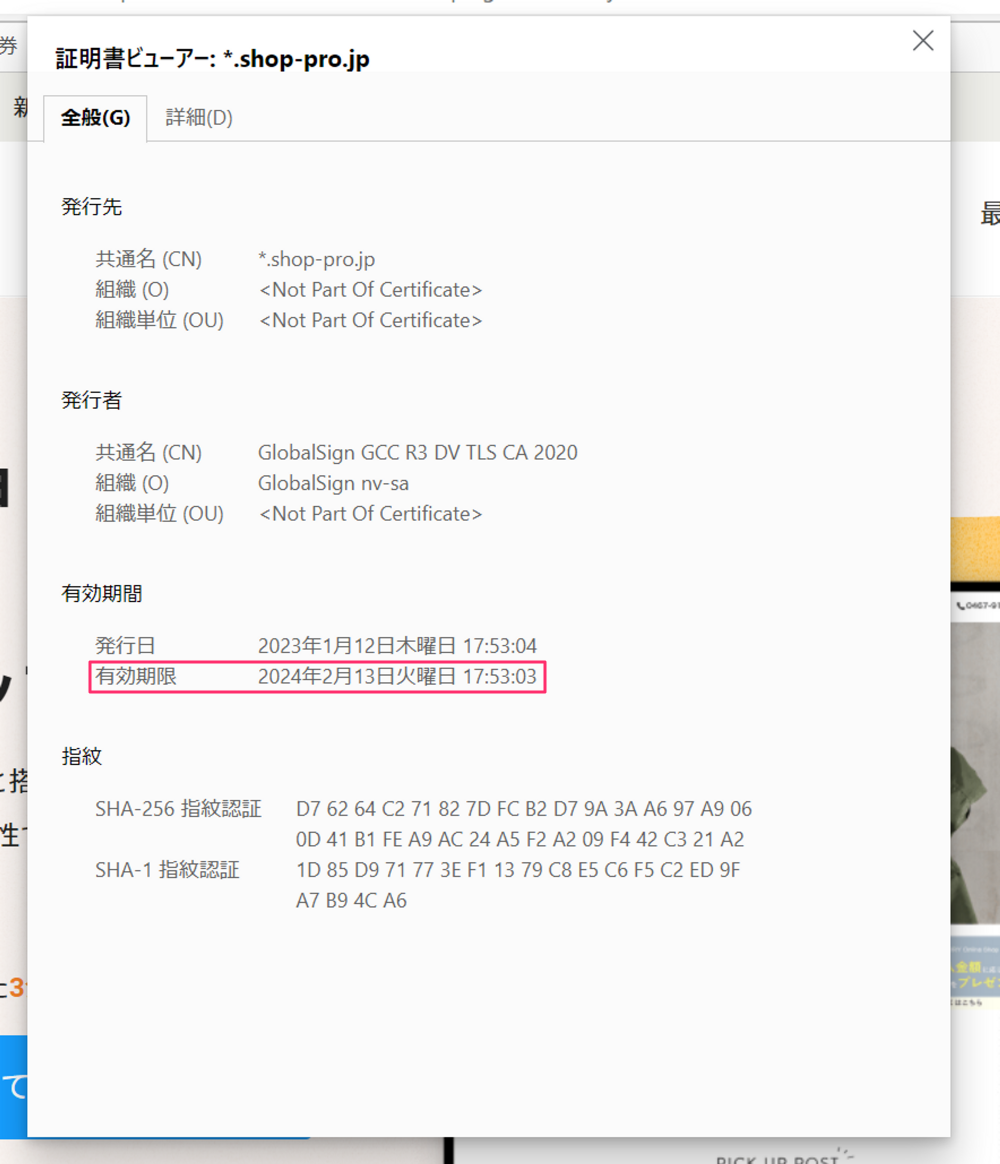Viewport: 1000px width, 1164px height.
Task: Click the SHA-1 fingerprint starting with 1D 85
Action: click(518, 870)
